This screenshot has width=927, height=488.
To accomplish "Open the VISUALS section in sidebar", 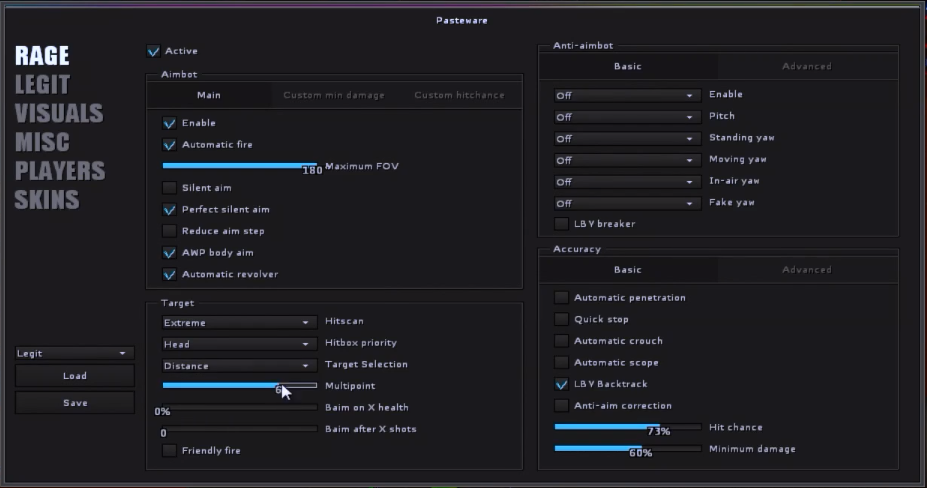I will [58, 113].
